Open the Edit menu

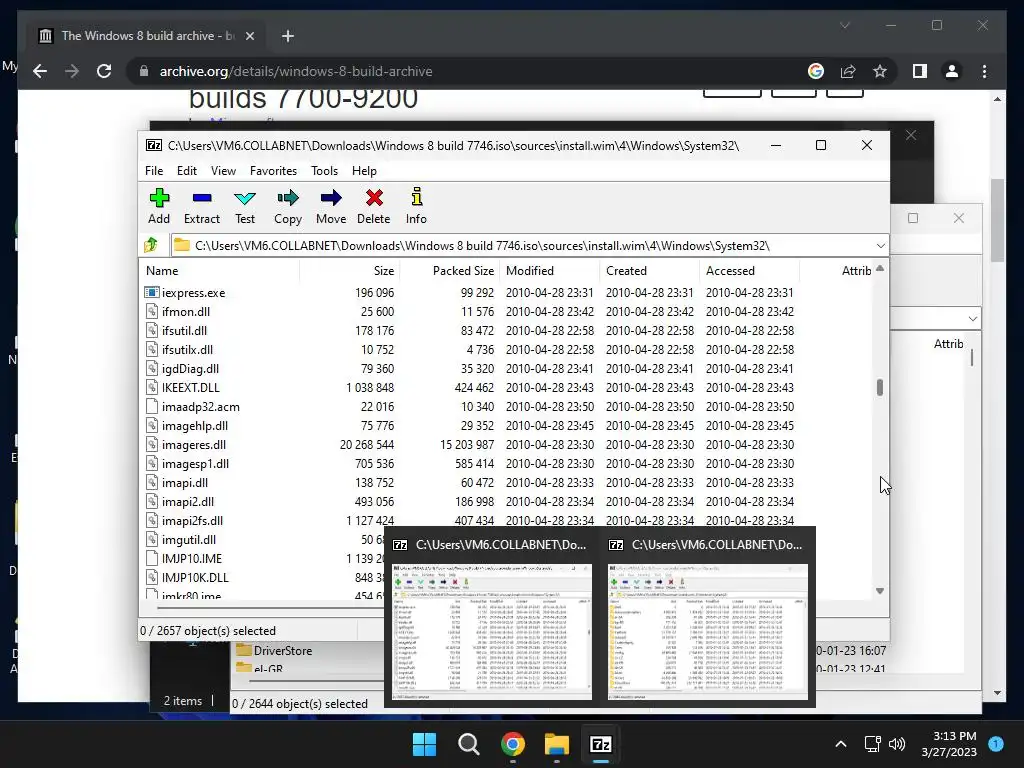coord(187,170)
